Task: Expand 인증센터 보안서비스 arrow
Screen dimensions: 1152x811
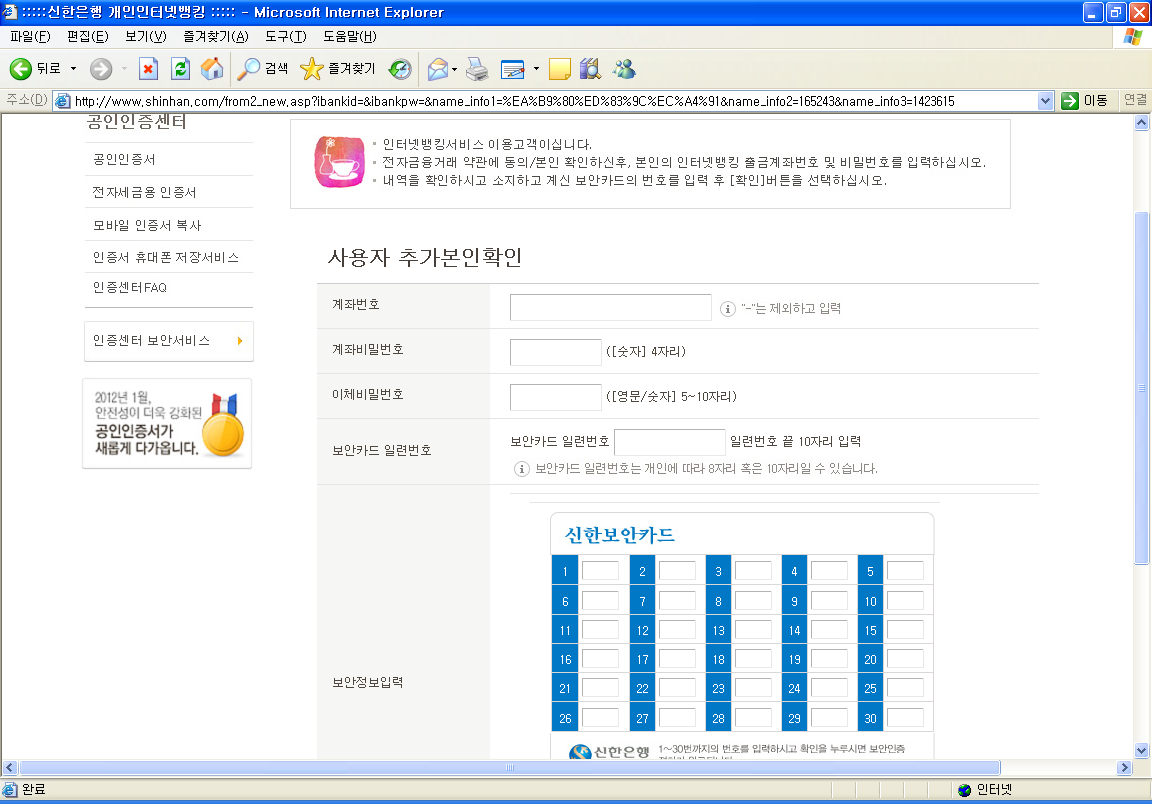Action: (240, 342)
